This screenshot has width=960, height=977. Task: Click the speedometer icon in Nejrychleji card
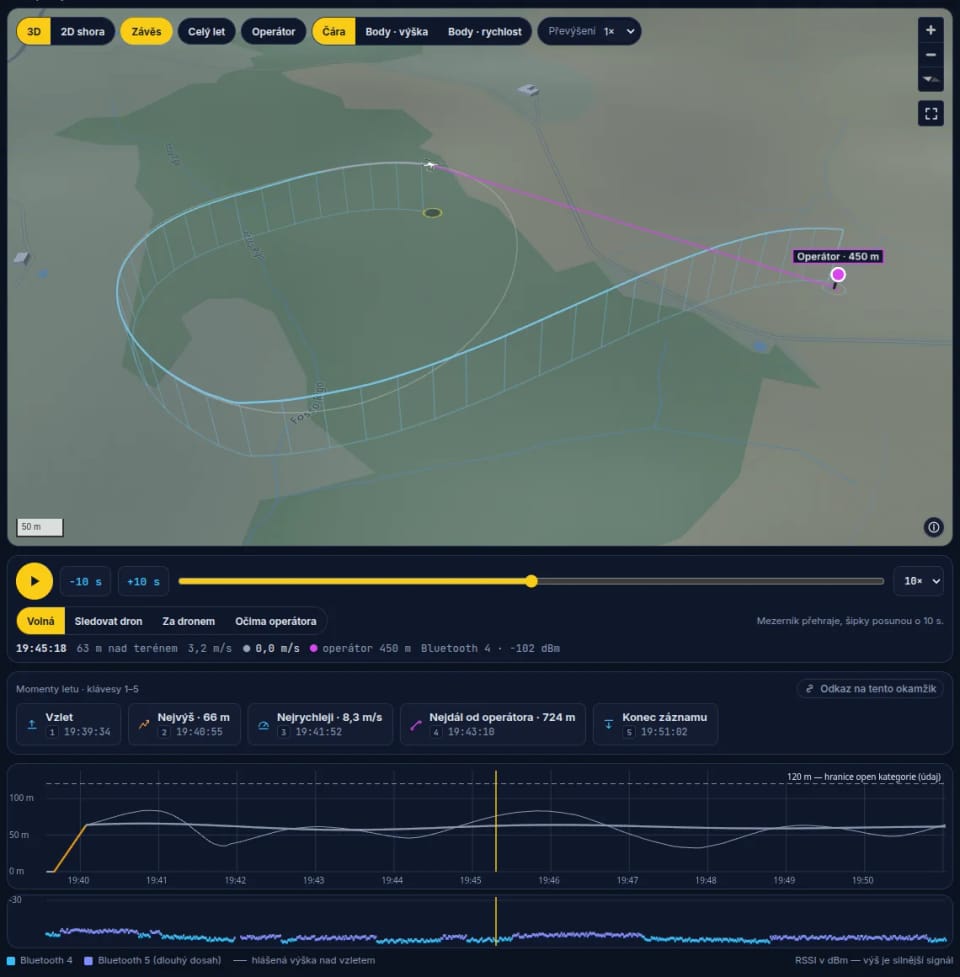(264, 724)
